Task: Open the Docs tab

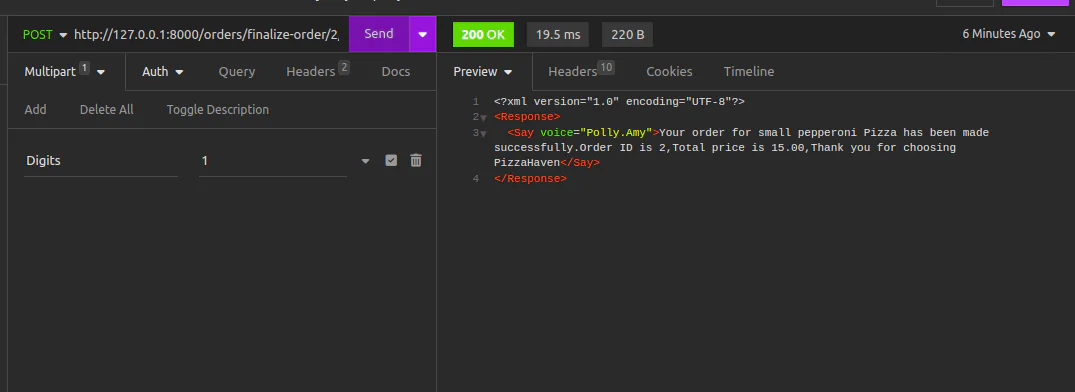Action: [396, 71]
